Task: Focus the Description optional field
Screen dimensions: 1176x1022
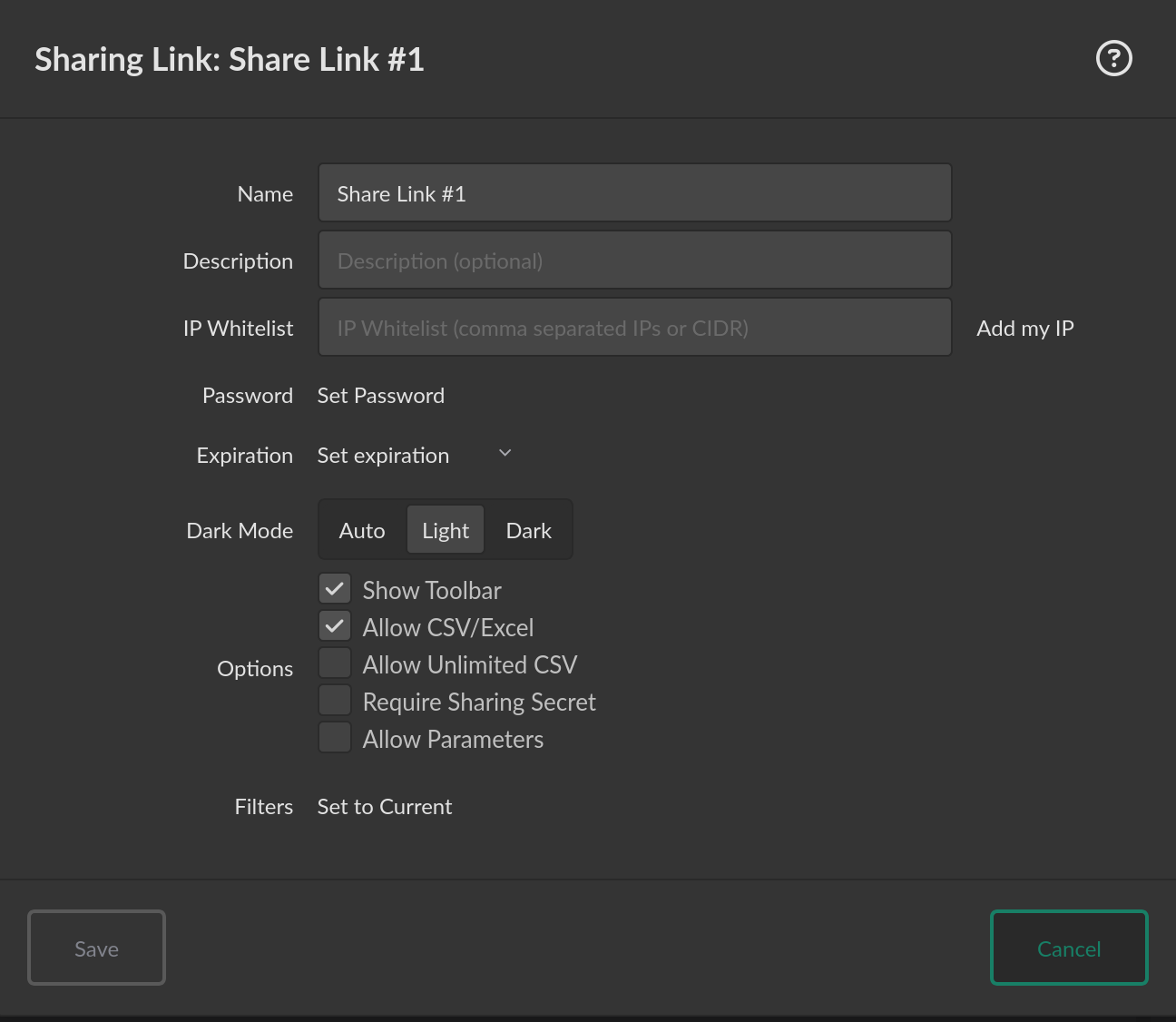Action: click(x=634, y=260)
